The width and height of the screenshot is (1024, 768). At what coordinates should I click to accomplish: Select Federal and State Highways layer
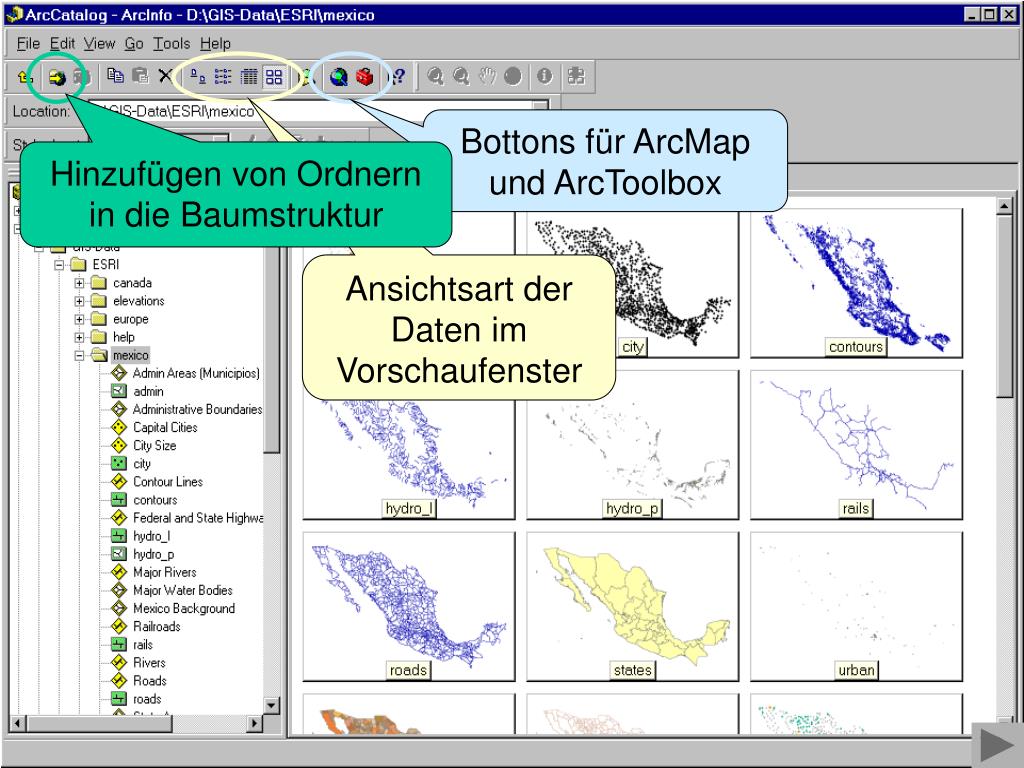click(198, 518)
